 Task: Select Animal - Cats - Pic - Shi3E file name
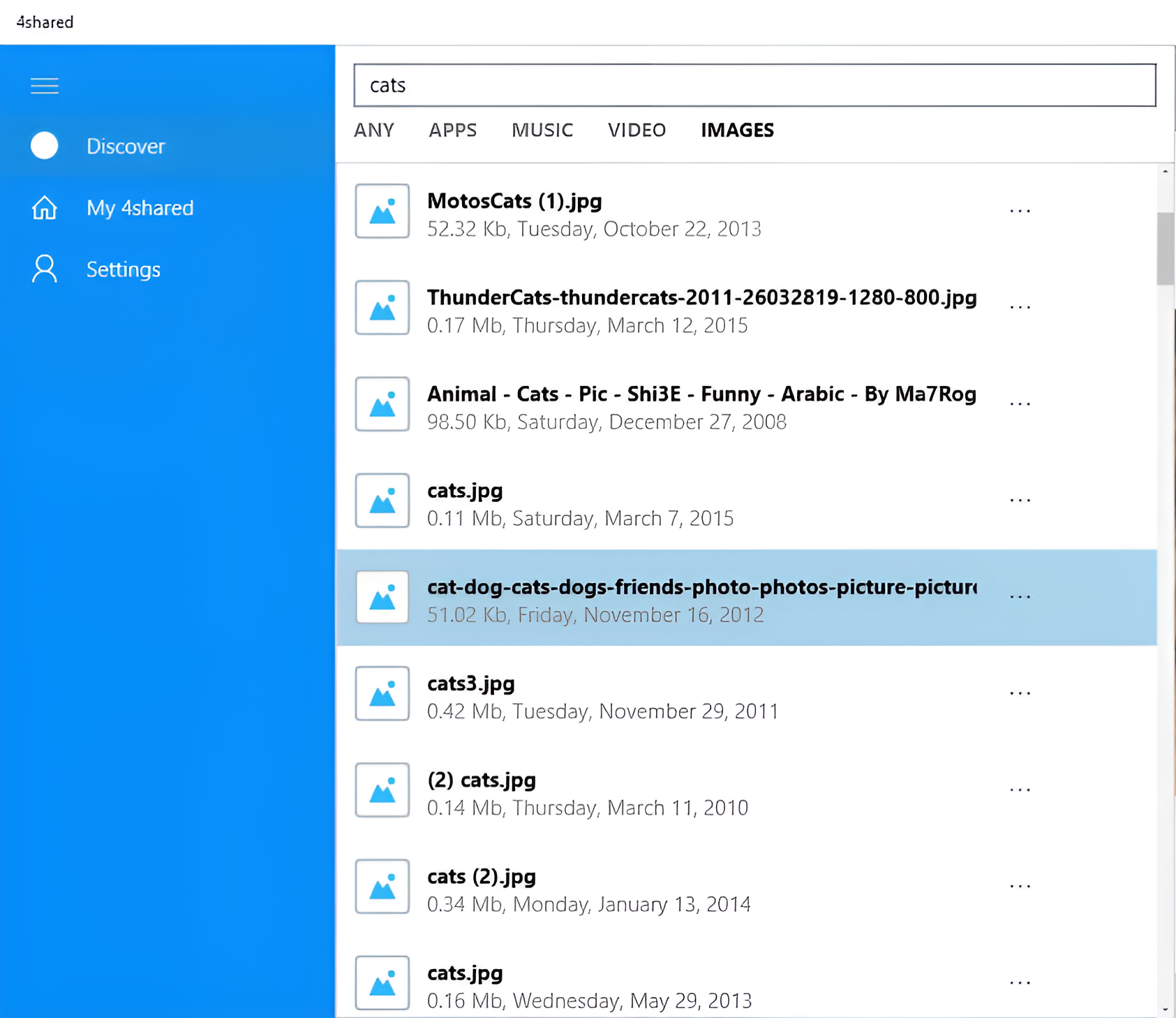tap(702, 394)
